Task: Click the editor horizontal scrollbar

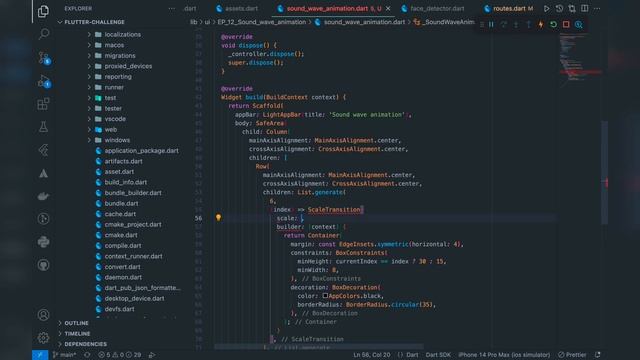Action: coord(319,347)
